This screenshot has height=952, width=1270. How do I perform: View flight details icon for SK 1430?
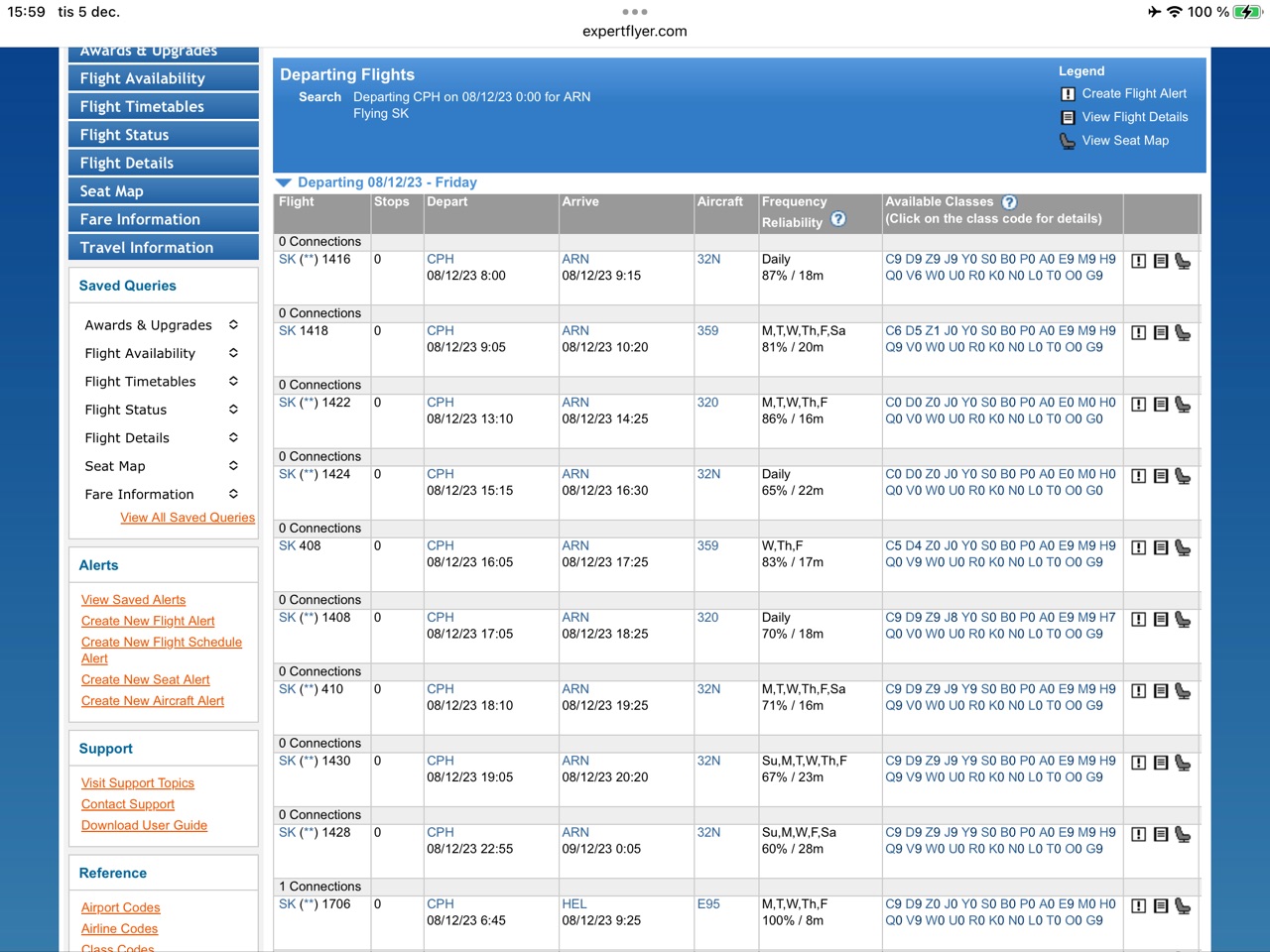1161,764
